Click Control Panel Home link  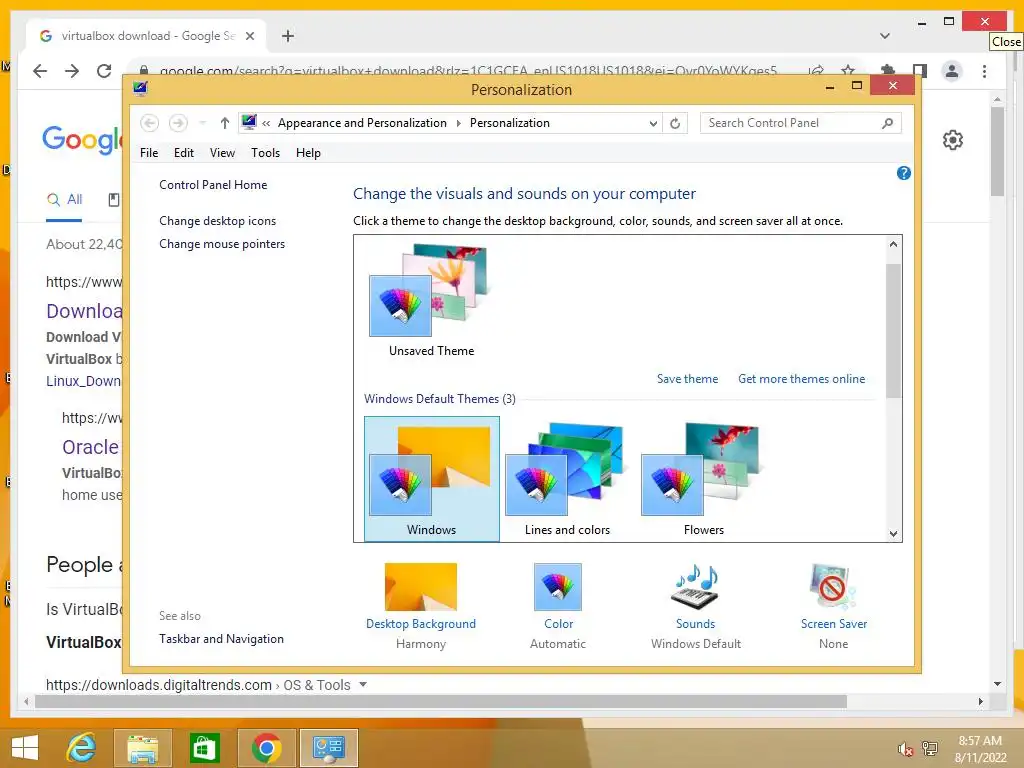(213, 185)
